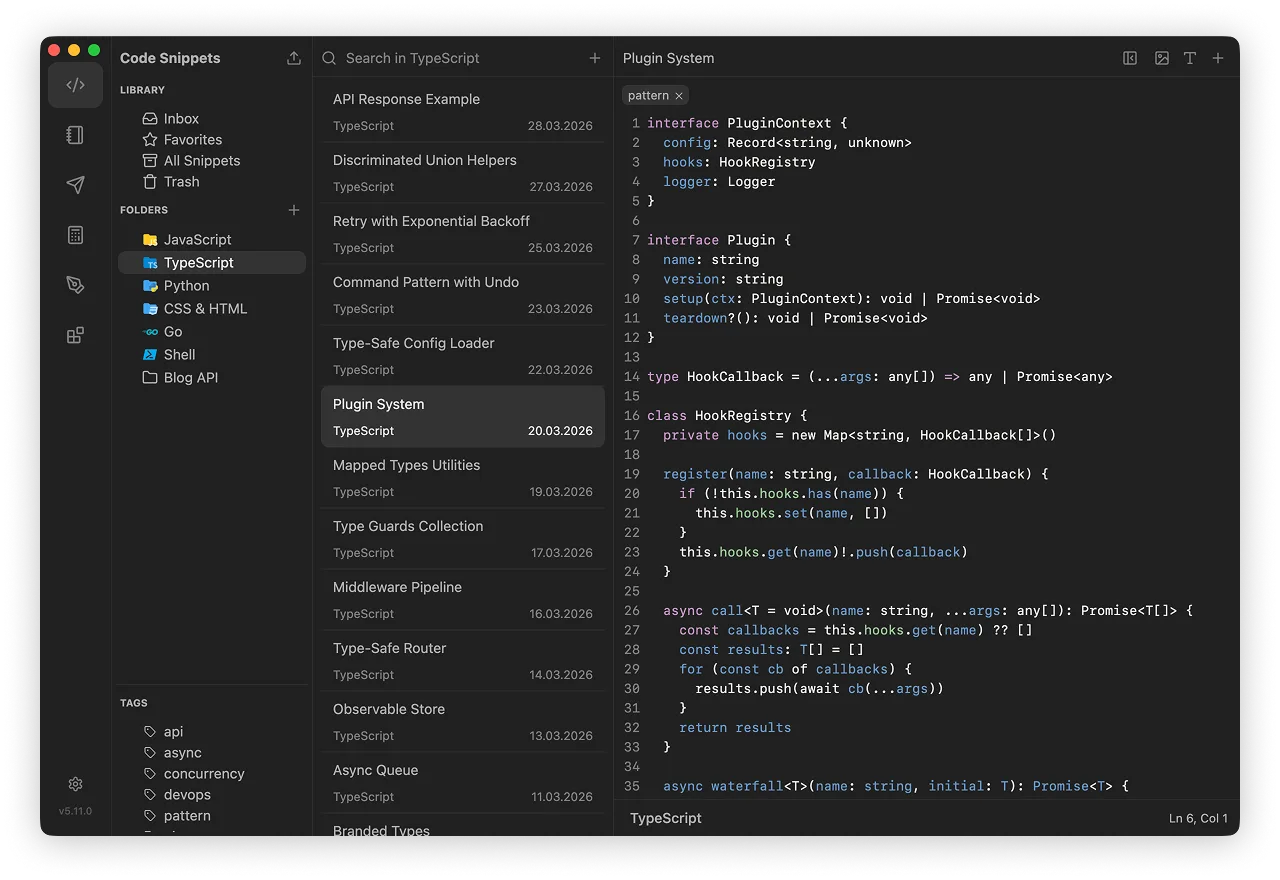Open the notebook icon in sidebar
1280x880 pixels.
75,135
